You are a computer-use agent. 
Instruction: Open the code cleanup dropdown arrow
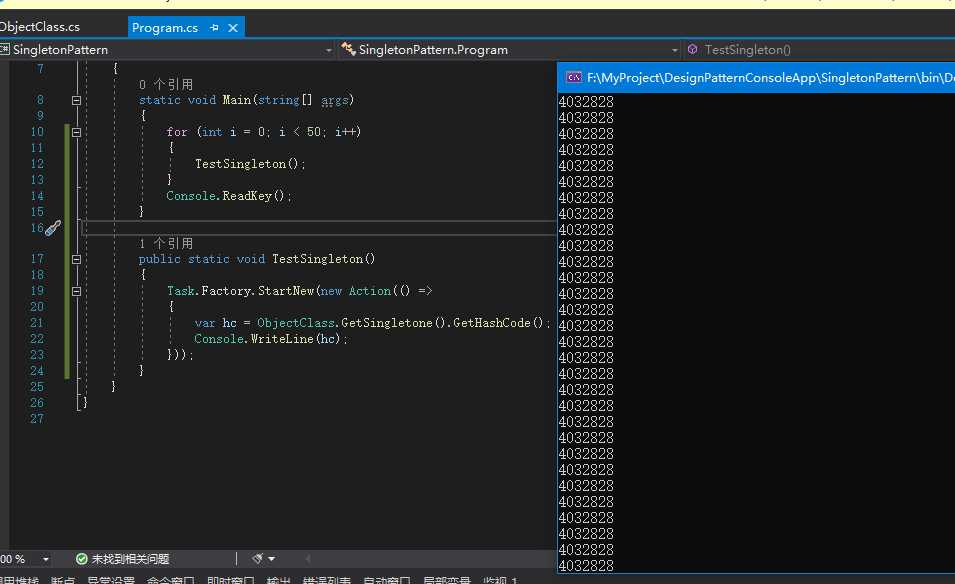click(272, 558)
